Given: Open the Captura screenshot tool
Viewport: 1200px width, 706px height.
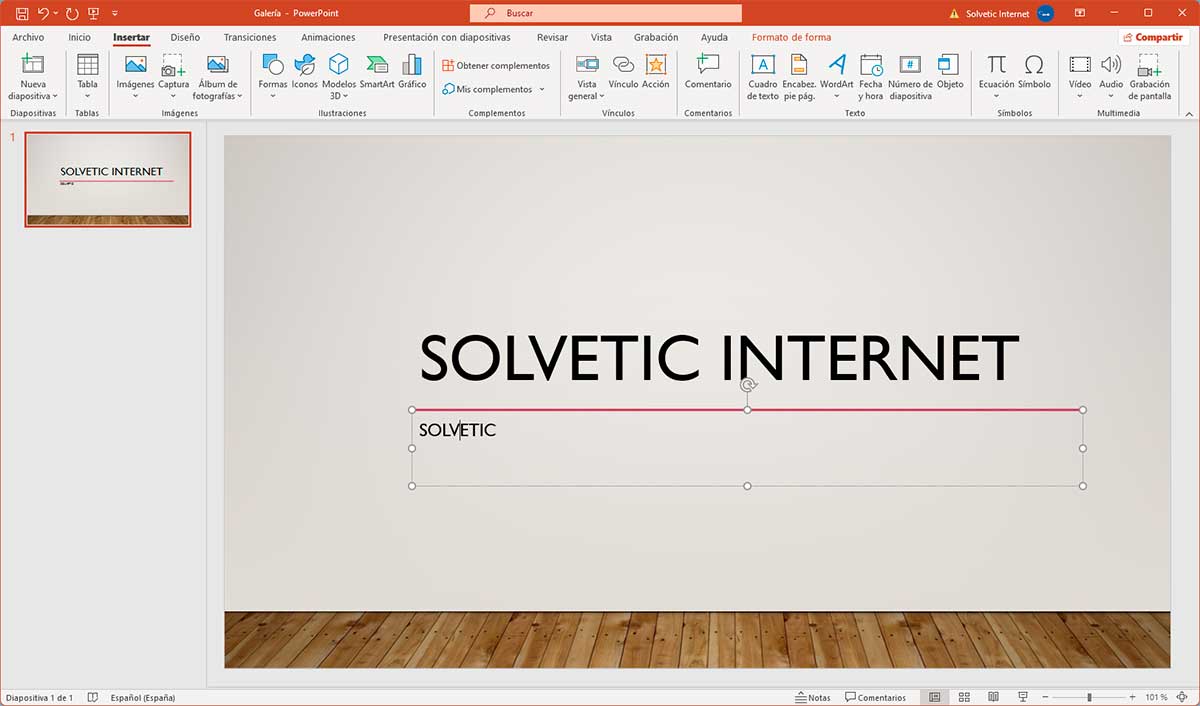Looking at the screenshot, I should 173,77.
